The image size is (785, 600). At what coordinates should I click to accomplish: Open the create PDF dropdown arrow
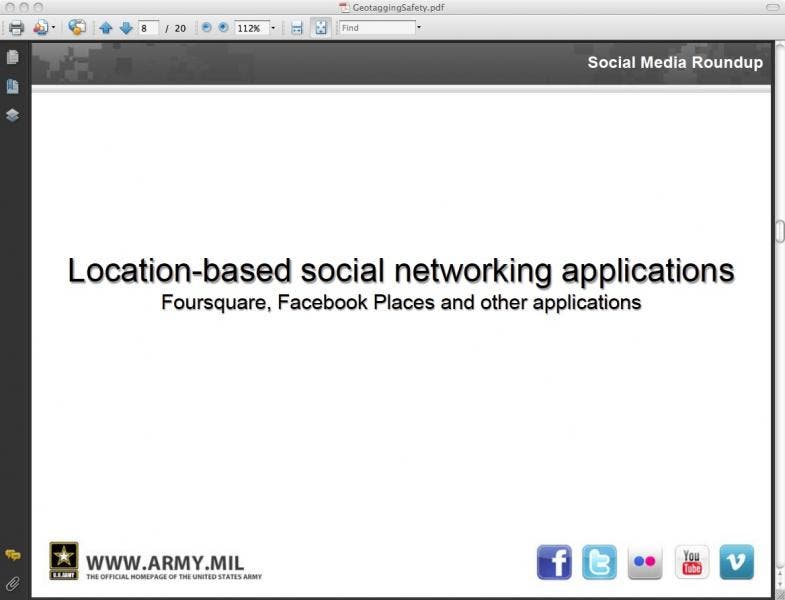pos(54,28)
